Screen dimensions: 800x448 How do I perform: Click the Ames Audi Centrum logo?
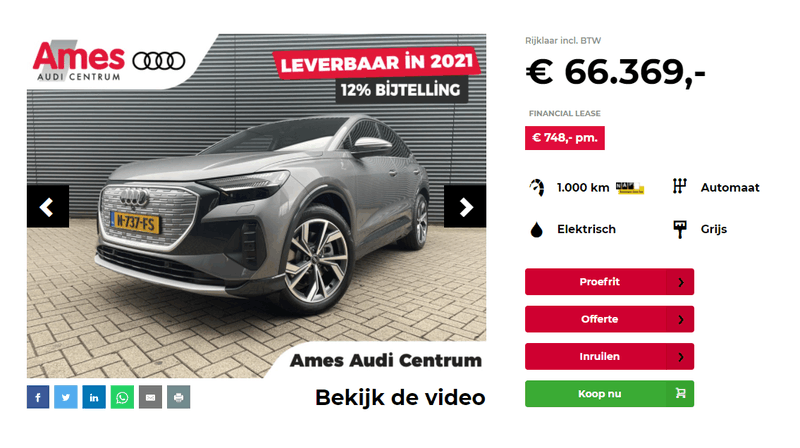click(109, 61)
